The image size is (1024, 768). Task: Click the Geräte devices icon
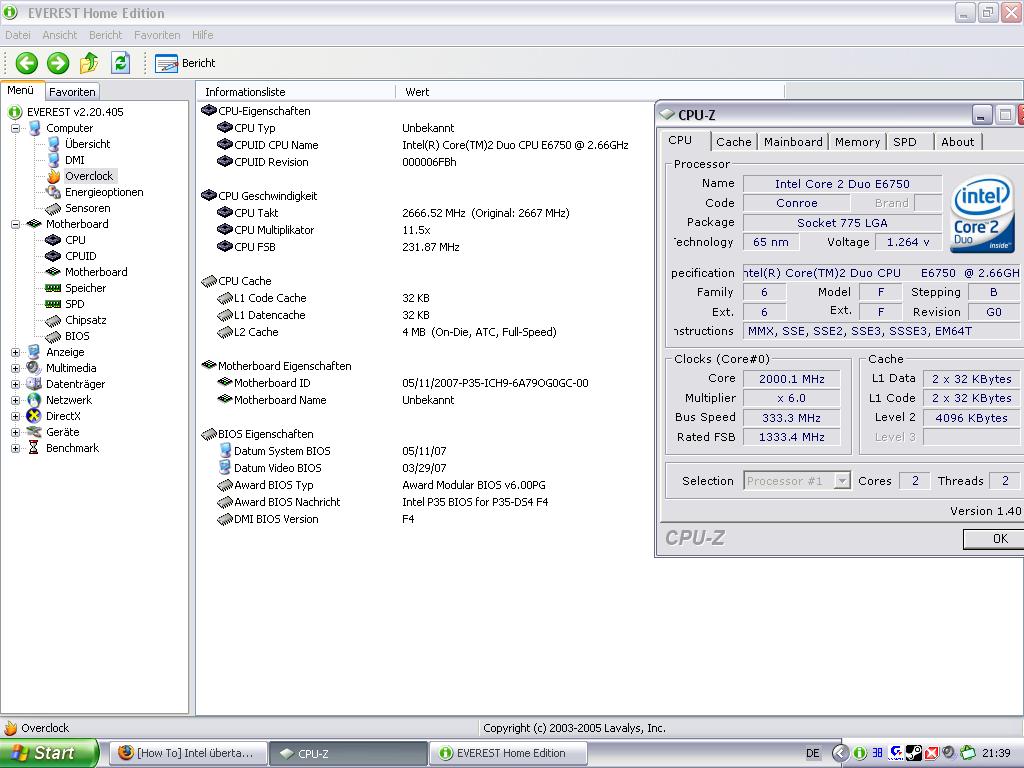click(x=34, y=432)
